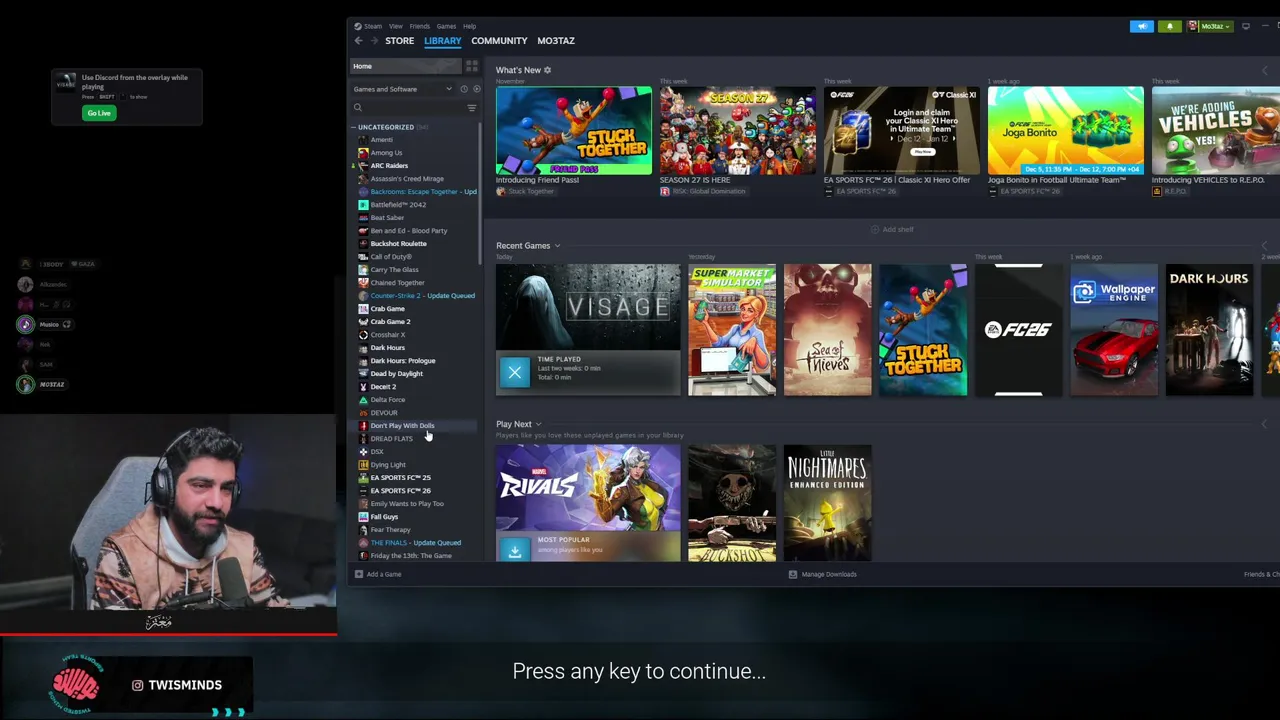The image size is (1280, 720).
Task: Toggle the ready-to-play filter icon
Action: [476, 89]
